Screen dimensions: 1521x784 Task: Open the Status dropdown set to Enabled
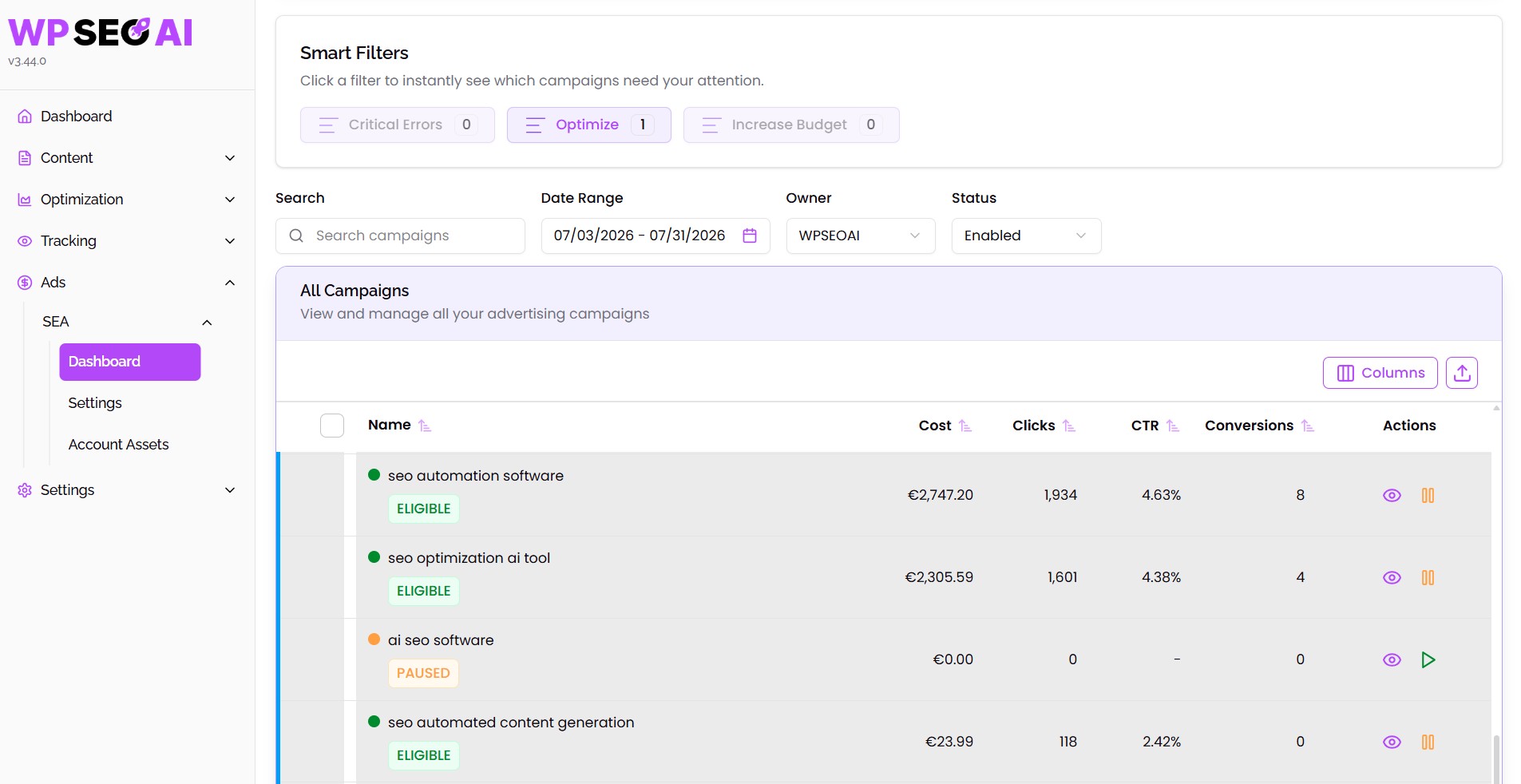tap(1026, 236)
